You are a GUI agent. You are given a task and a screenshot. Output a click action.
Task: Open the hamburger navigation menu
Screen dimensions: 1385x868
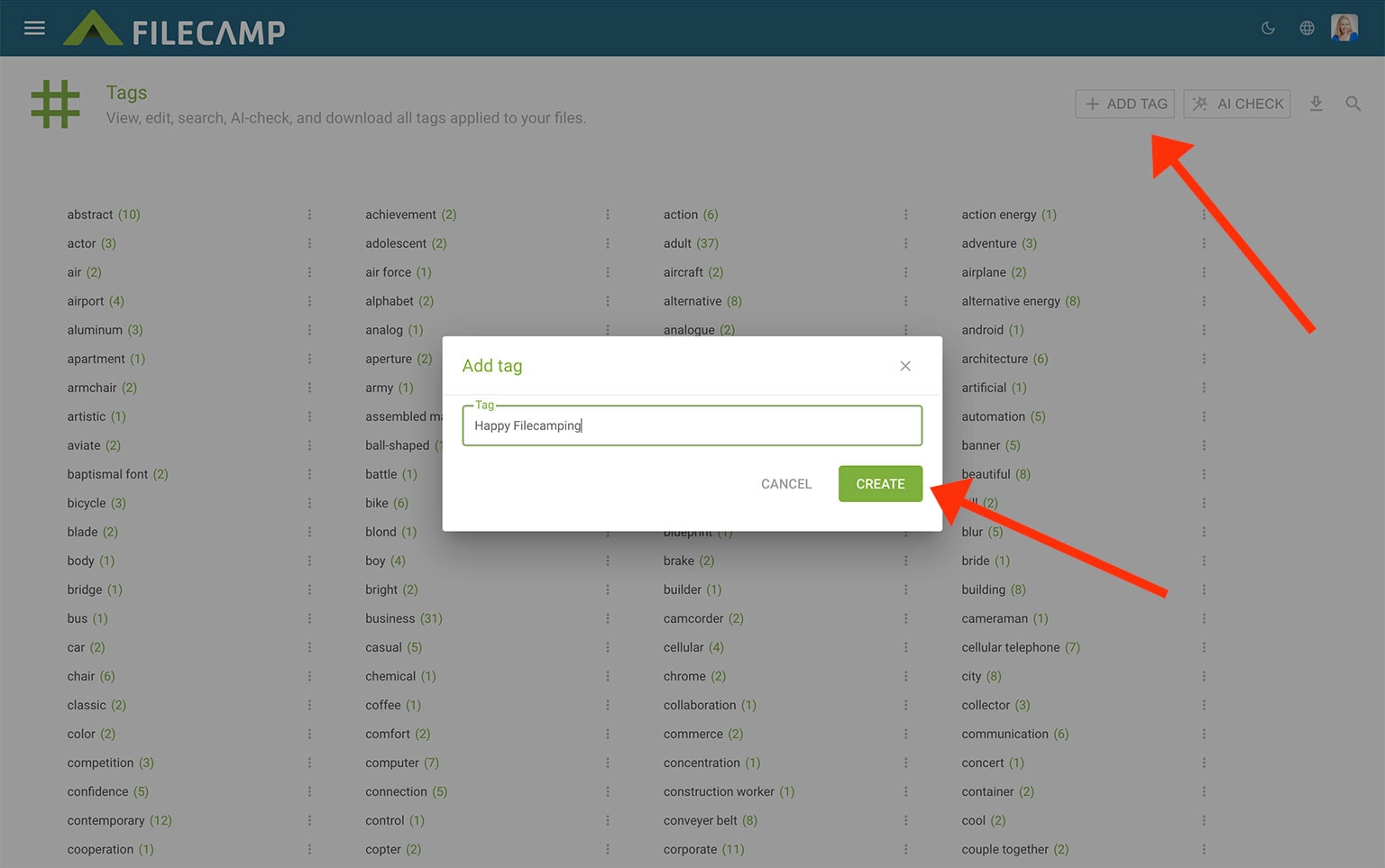tap(34, 28)
